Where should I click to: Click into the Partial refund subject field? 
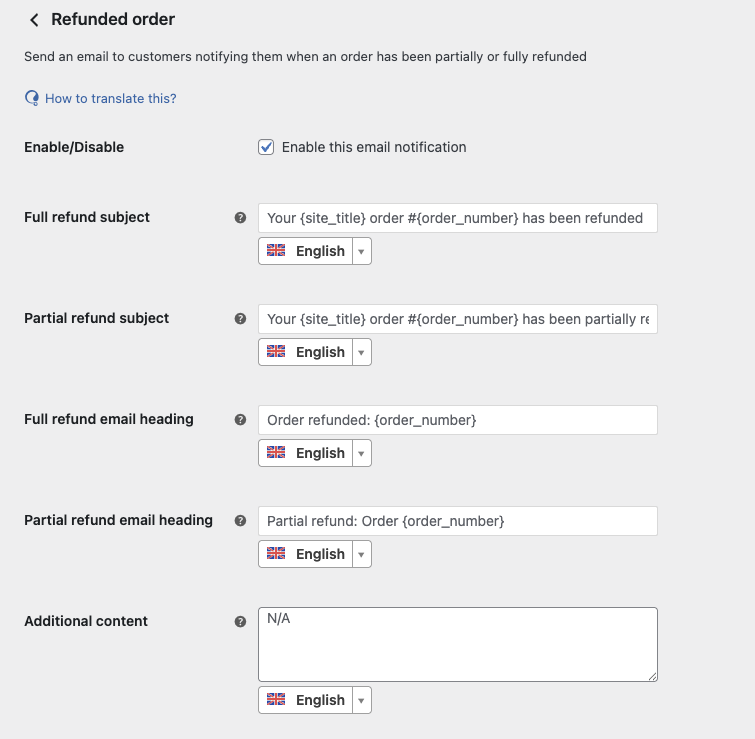(457, 319)
